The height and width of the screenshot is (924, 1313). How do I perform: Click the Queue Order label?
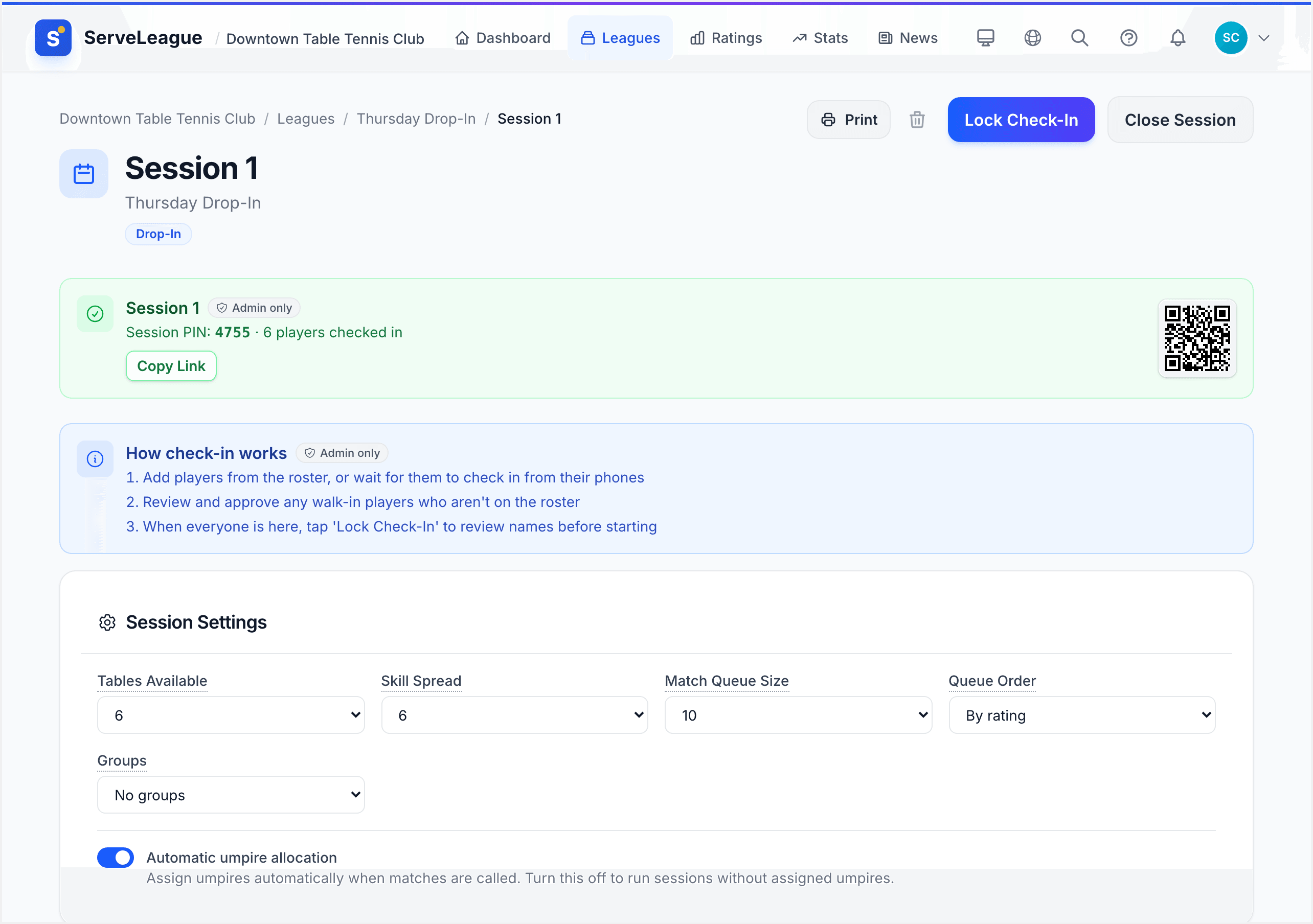coord(992,681)
